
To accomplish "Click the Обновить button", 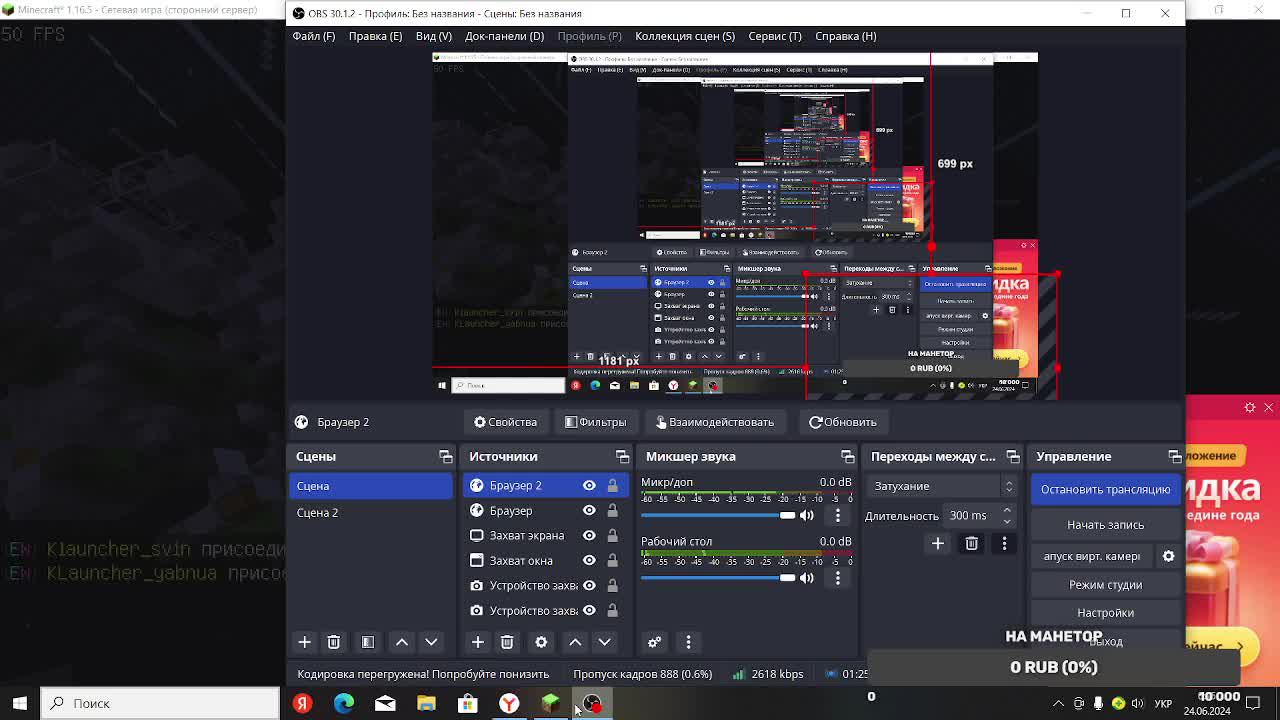I will pyautogui.click(x=843, y=422).
